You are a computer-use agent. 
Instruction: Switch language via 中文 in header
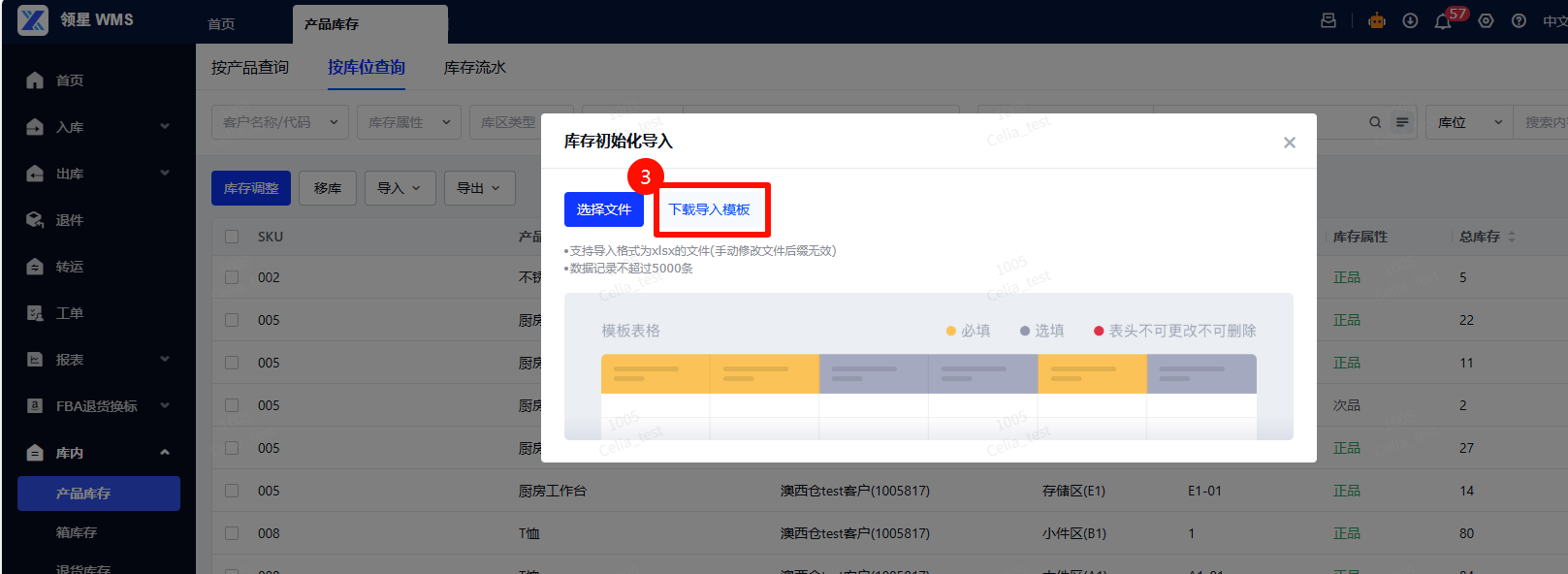[1554, 21]
